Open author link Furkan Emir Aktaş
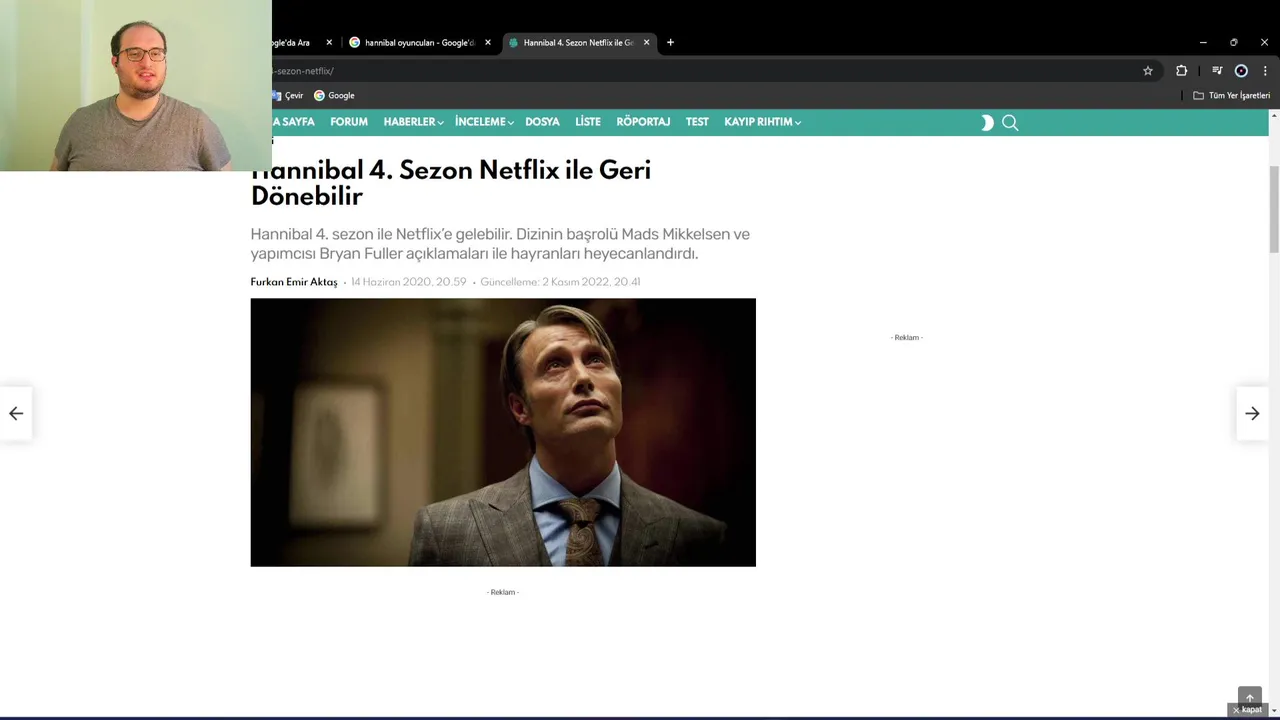Viewport: 1280px width, 720px height. tap(294, 282)
